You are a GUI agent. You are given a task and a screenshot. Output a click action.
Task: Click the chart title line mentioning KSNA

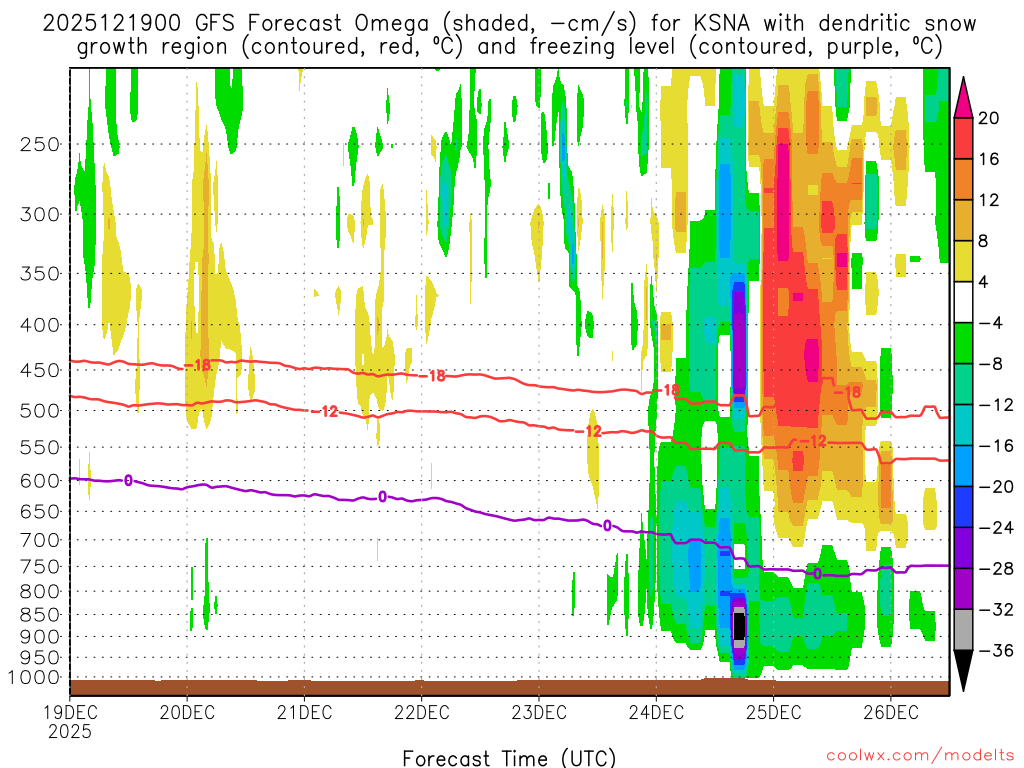coord(509,24)
